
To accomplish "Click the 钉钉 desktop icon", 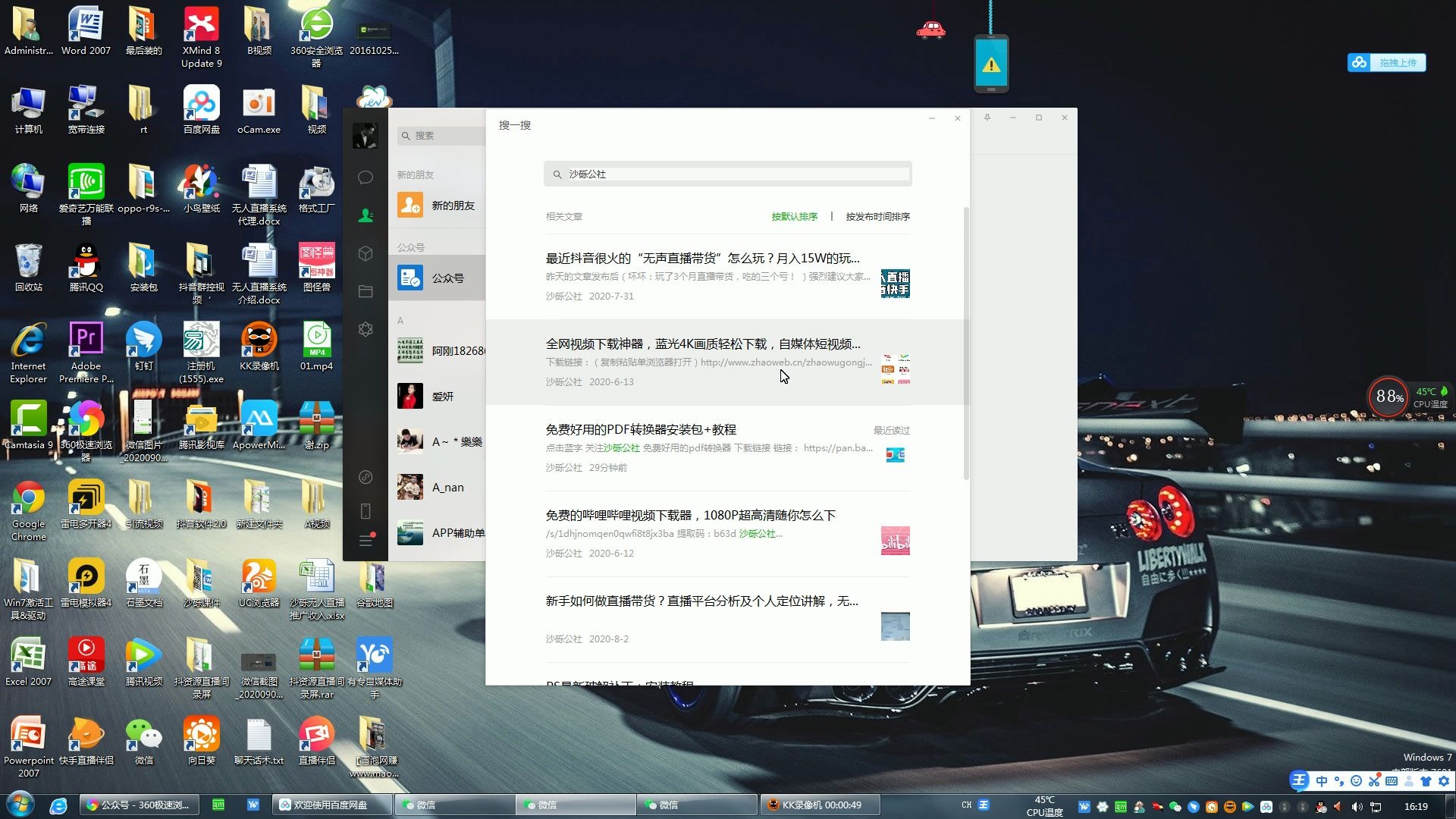I will 144,347.
